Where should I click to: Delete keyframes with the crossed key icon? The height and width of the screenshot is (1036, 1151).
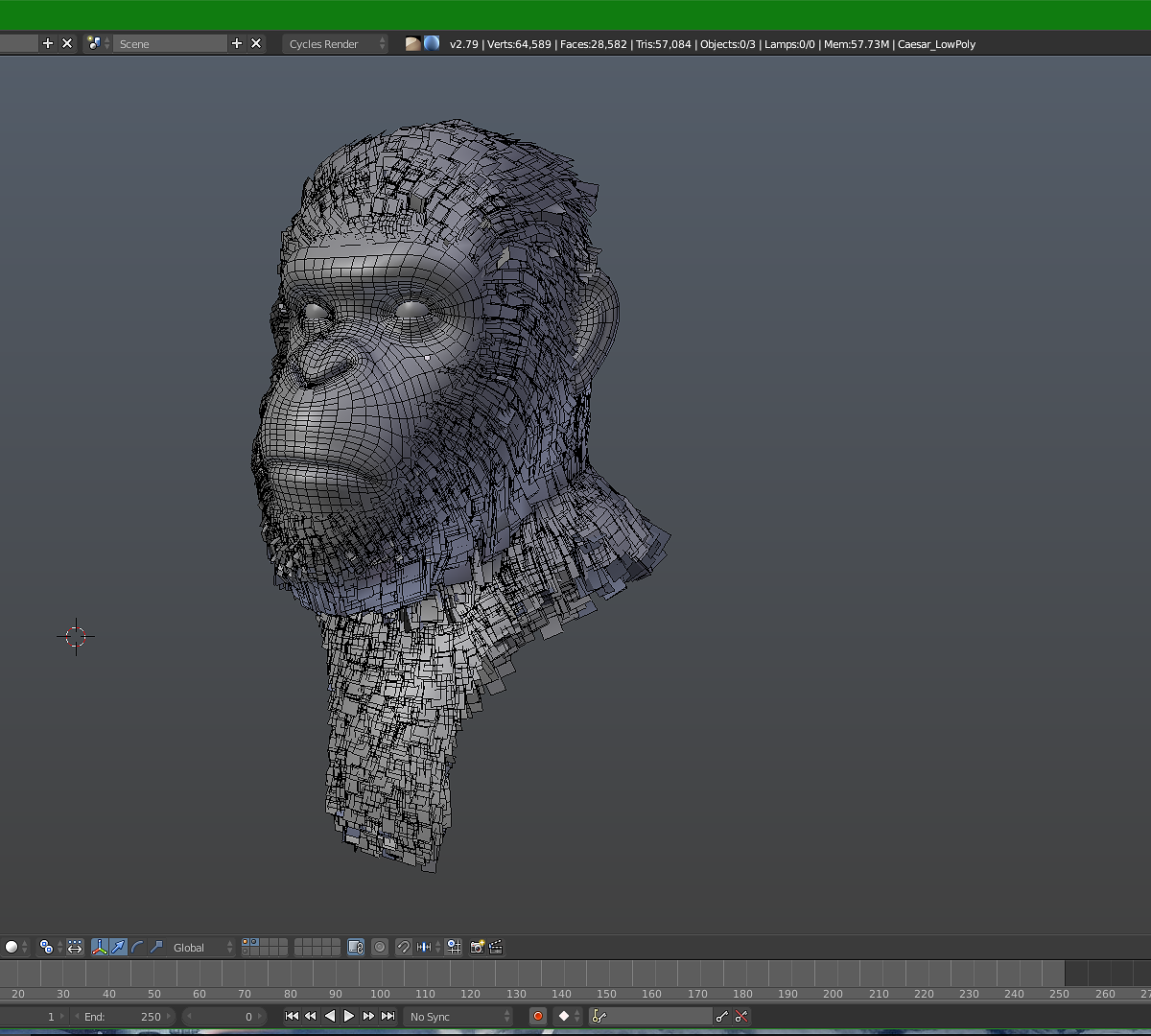click(741, 1016)
